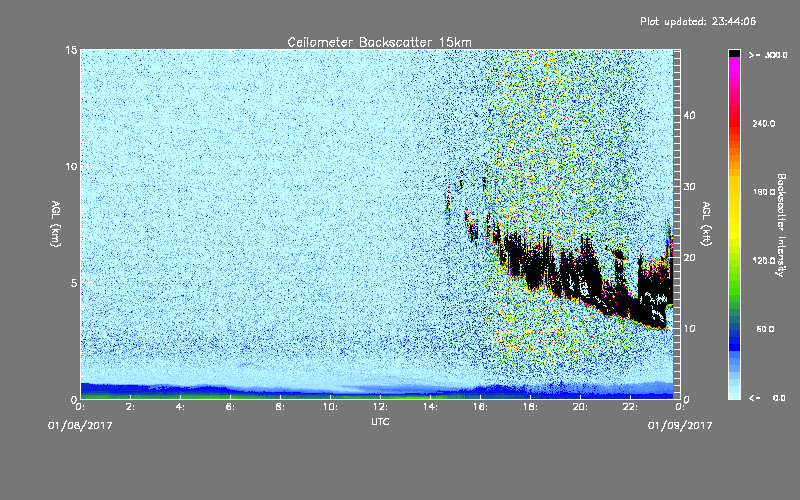The width and height of the screenshot is (800, 500).
Task: Click the "AGL (km)" axis label
Action: point(56,224)
